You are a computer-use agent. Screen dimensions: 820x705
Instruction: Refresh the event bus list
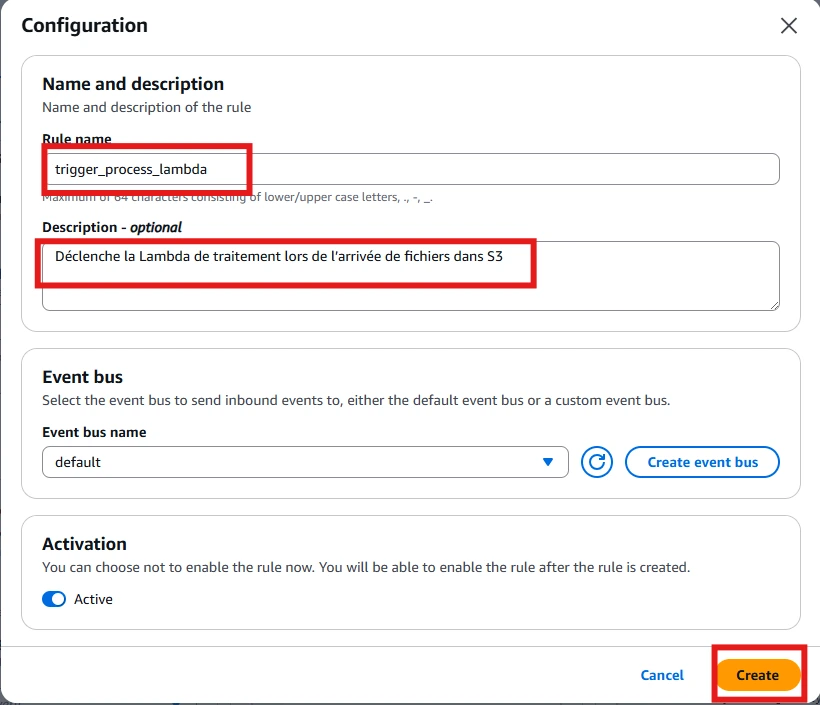point(597,462)
